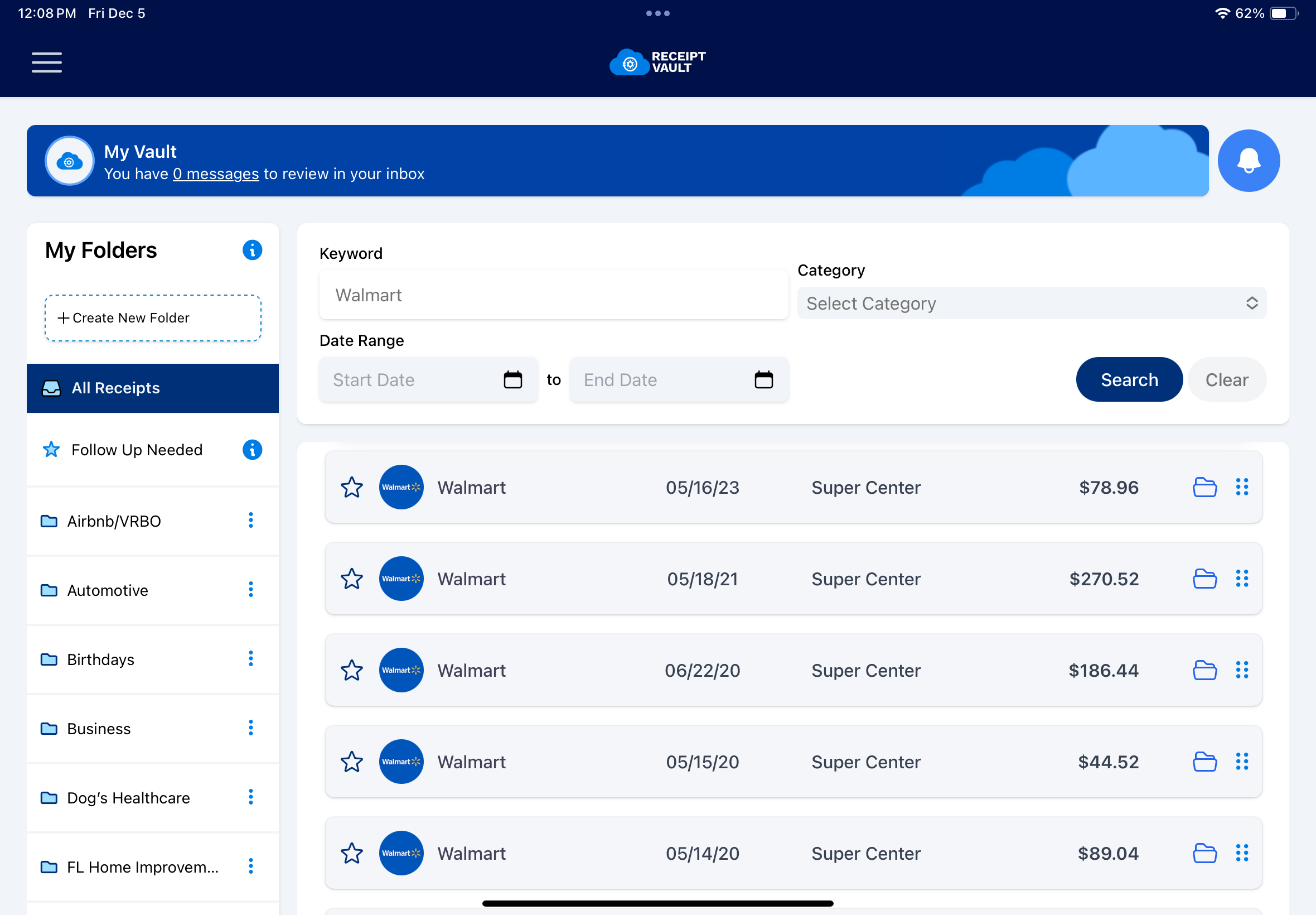Open Airbnb/VRBO folder options menu
The image size is (1316, 915).
(x=250, y=521)
